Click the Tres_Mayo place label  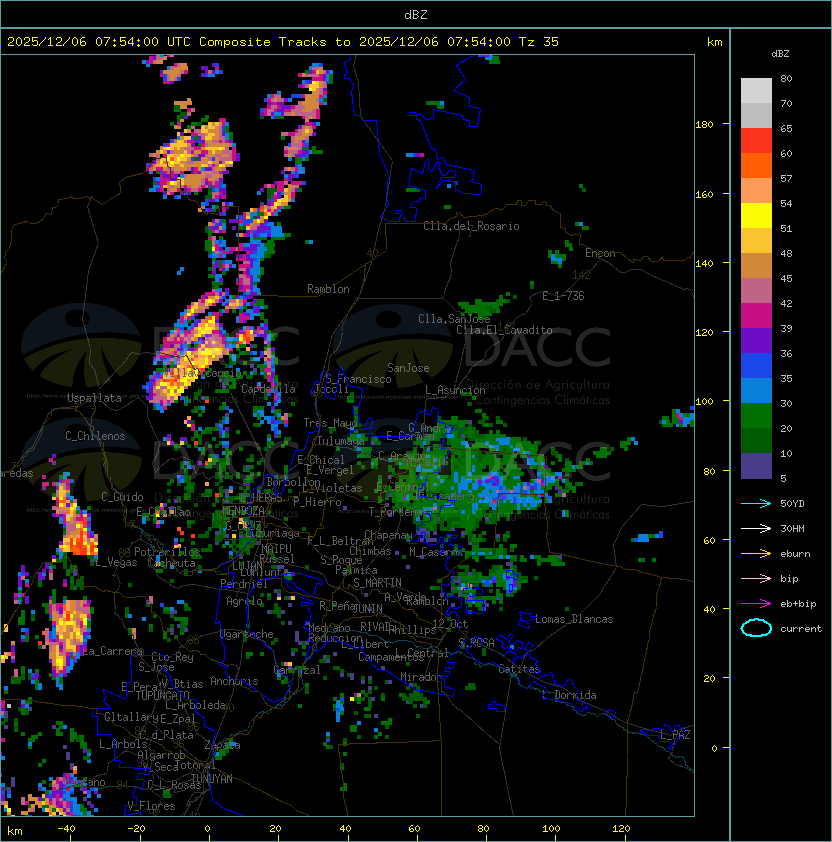click(330, 423)
